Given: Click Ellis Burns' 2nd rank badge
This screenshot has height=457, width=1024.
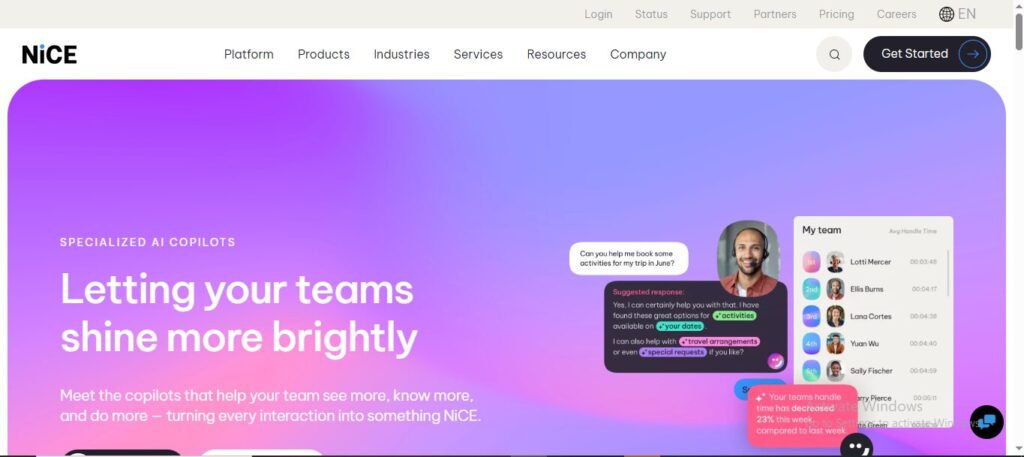Looking at the screenshot, I should click(811, 289).
